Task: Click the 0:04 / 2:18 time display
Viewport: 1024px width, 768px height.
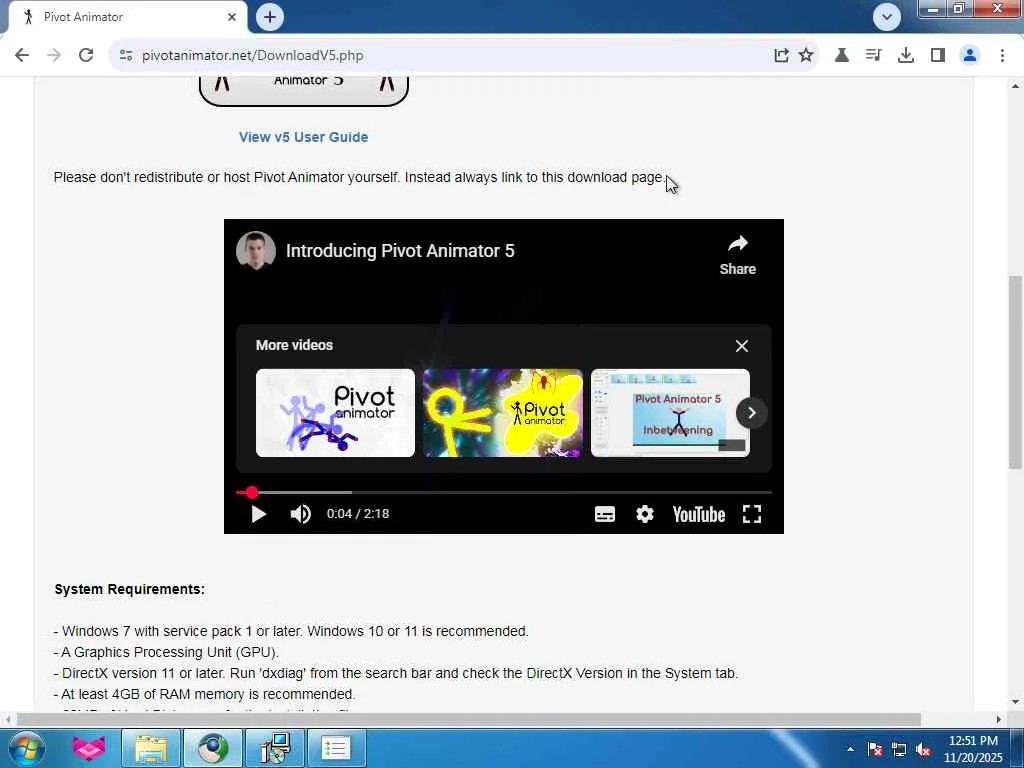Action: [x=358, y=514]
